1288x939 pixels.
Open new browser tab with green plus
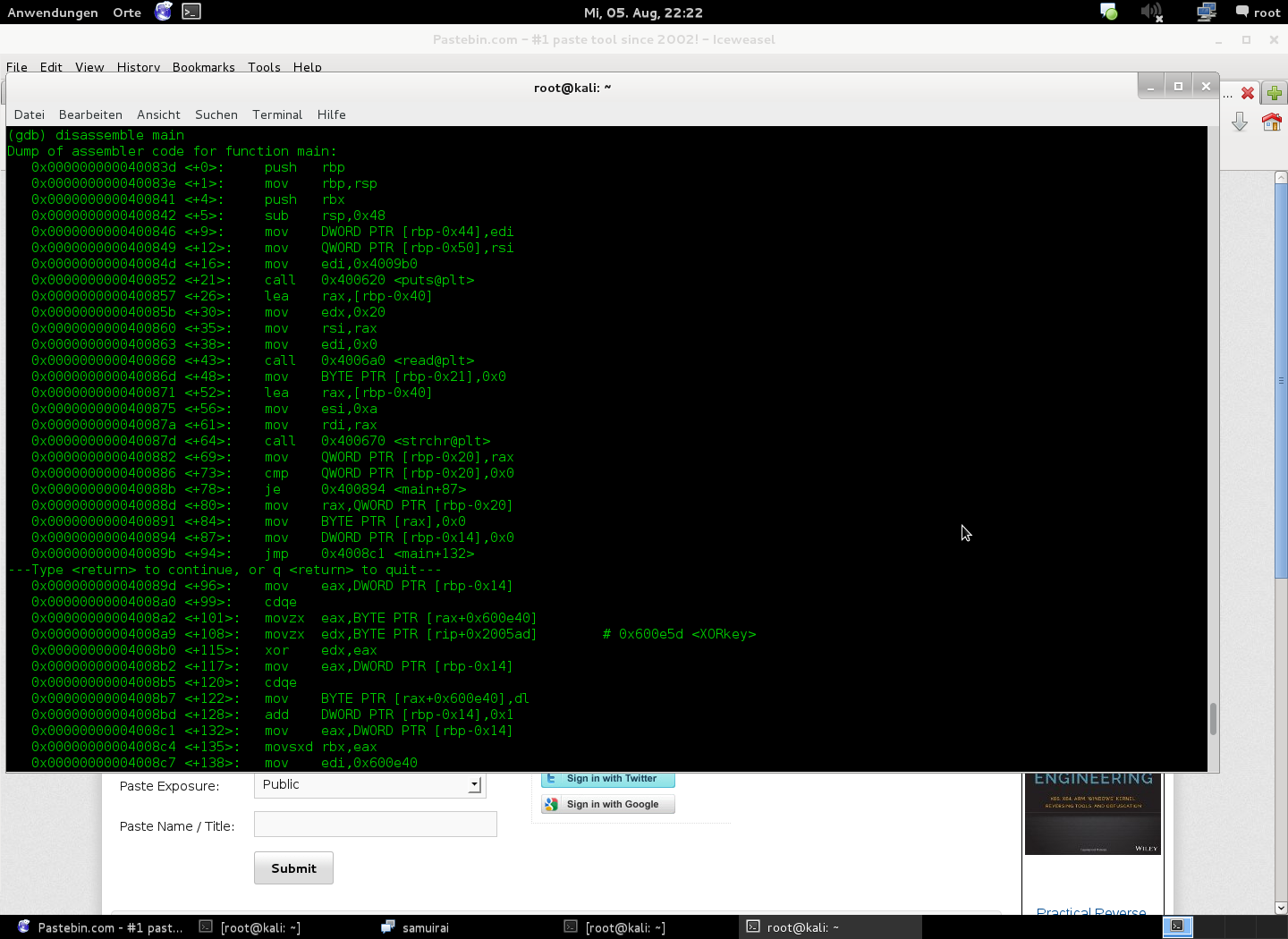tap(1275, 93)
